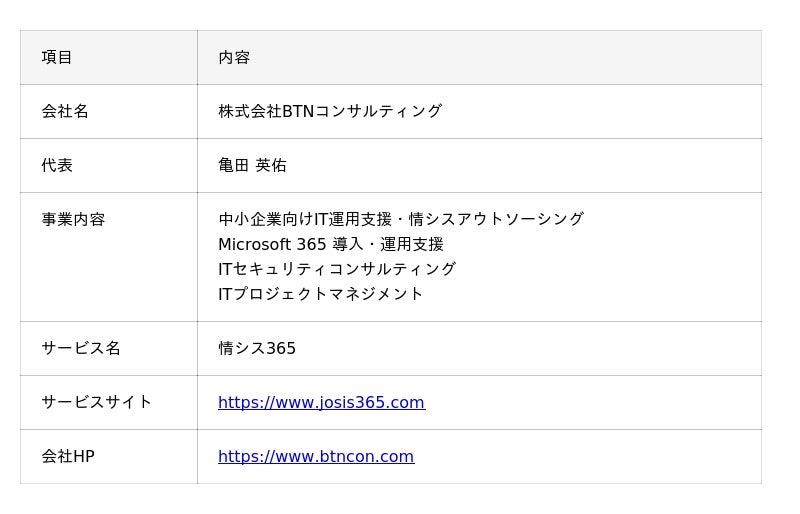Select the 会社名 row label
Screen dimensions: 800x514
(x=65, y=111)
